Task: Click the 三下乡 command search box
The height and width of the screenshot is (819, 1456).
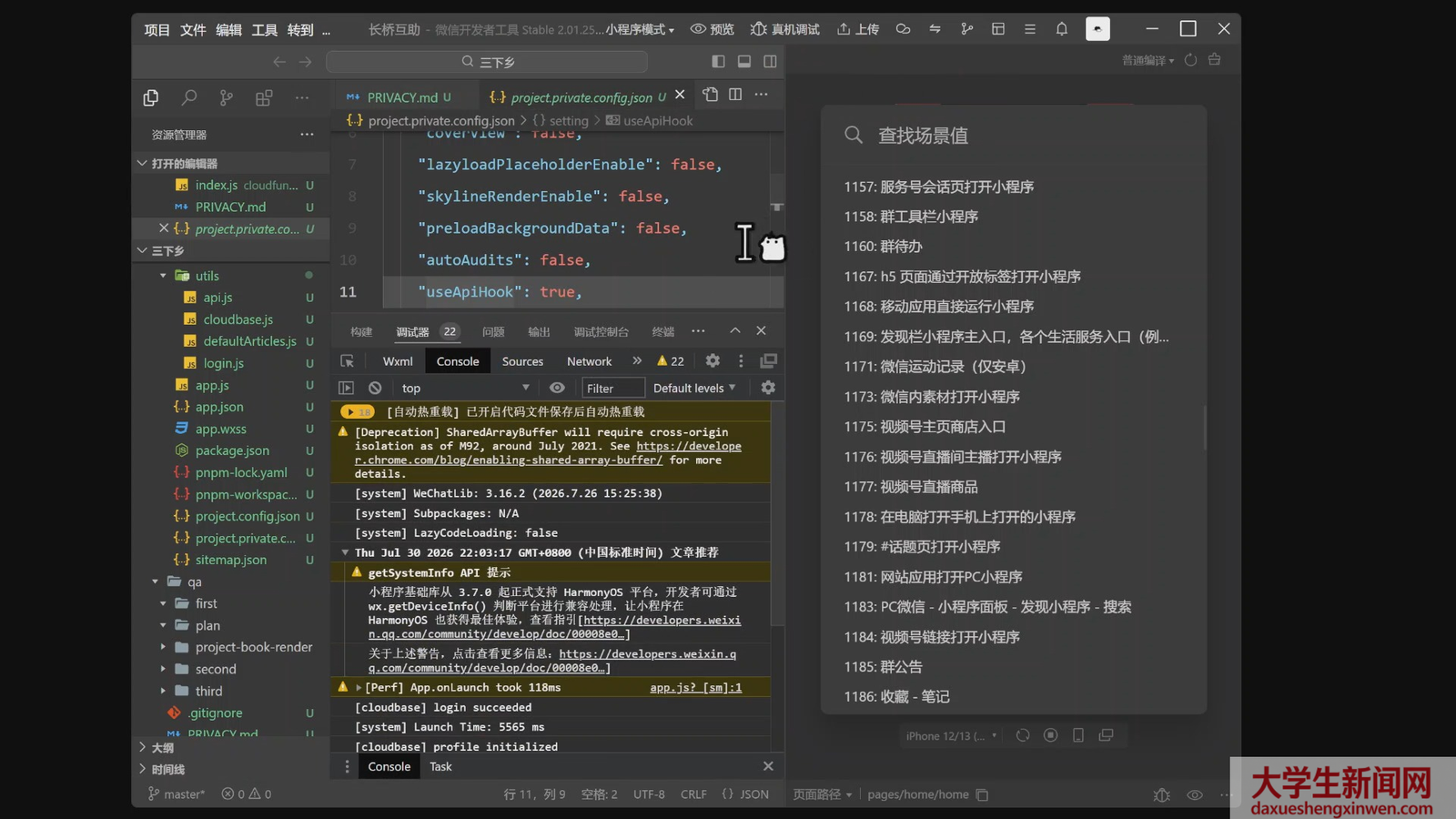Action: [487, 62]
